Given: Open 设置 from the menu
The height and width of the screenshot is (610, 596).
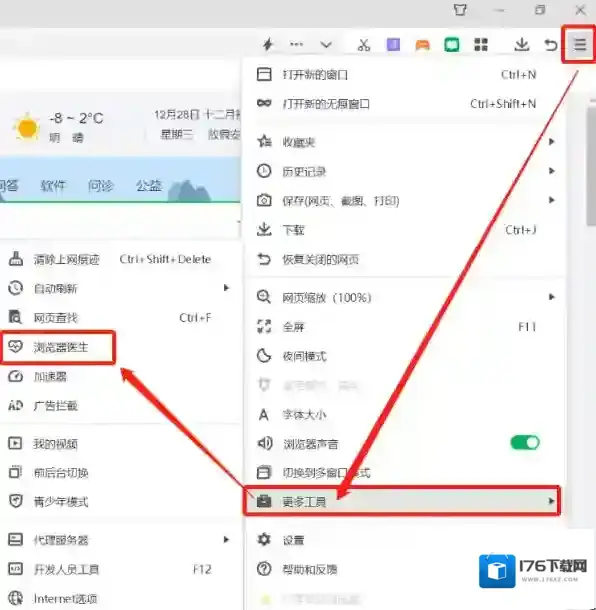Looking at the screenshot, I should 404,540.
